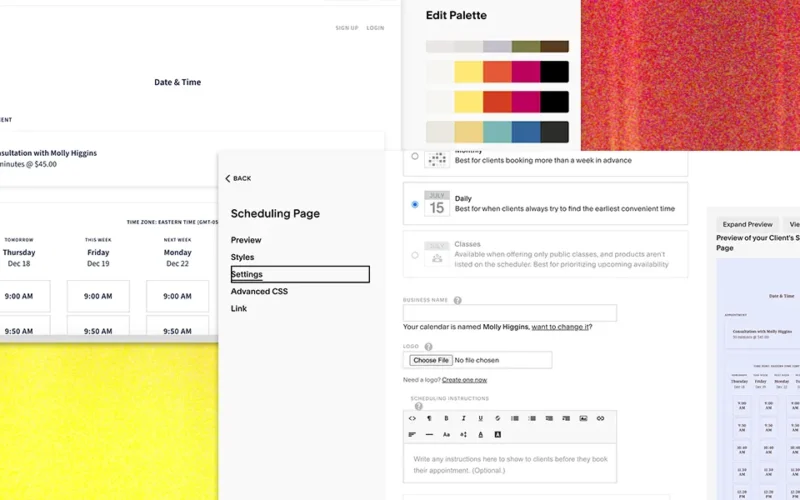800x500 pixels.
Task: Pick the olive green swatch in top palette row
Action: point(526,46)
